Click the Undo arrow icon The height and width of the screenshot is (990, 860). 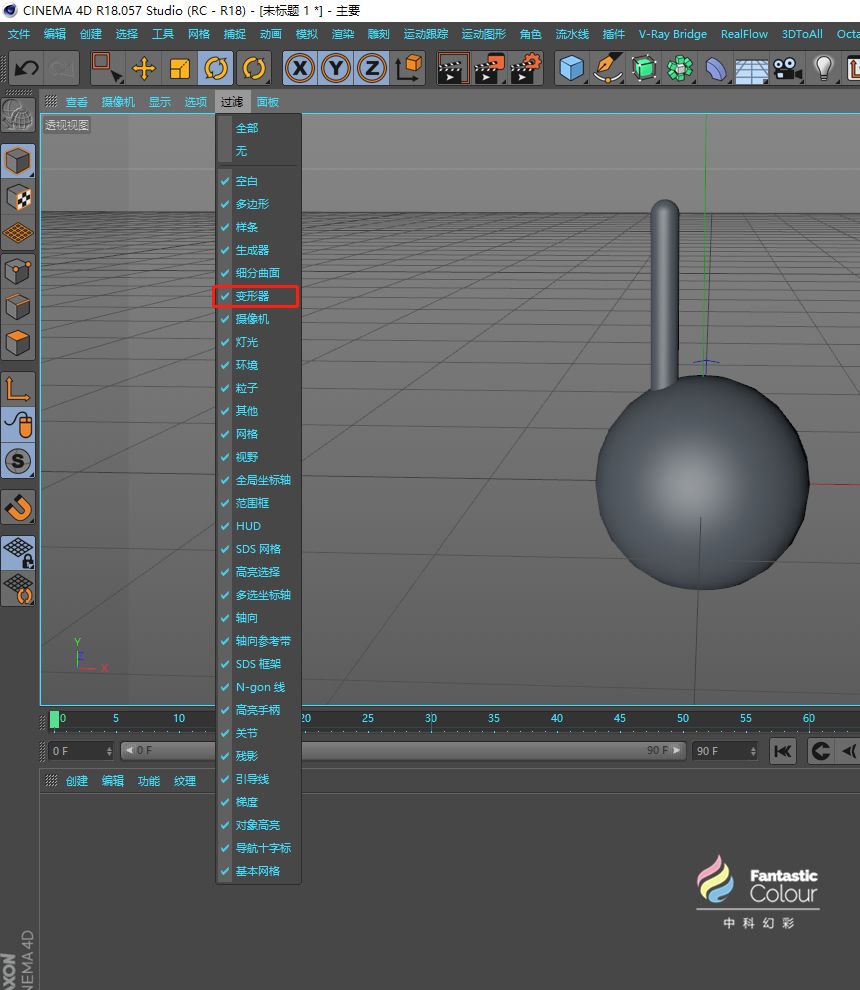point(26,68)
